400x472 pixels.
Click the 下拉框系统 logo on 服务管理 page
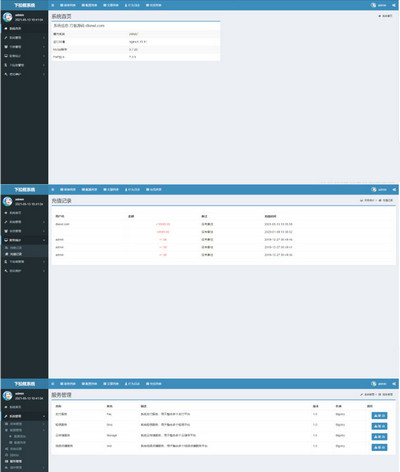[24, 384]
